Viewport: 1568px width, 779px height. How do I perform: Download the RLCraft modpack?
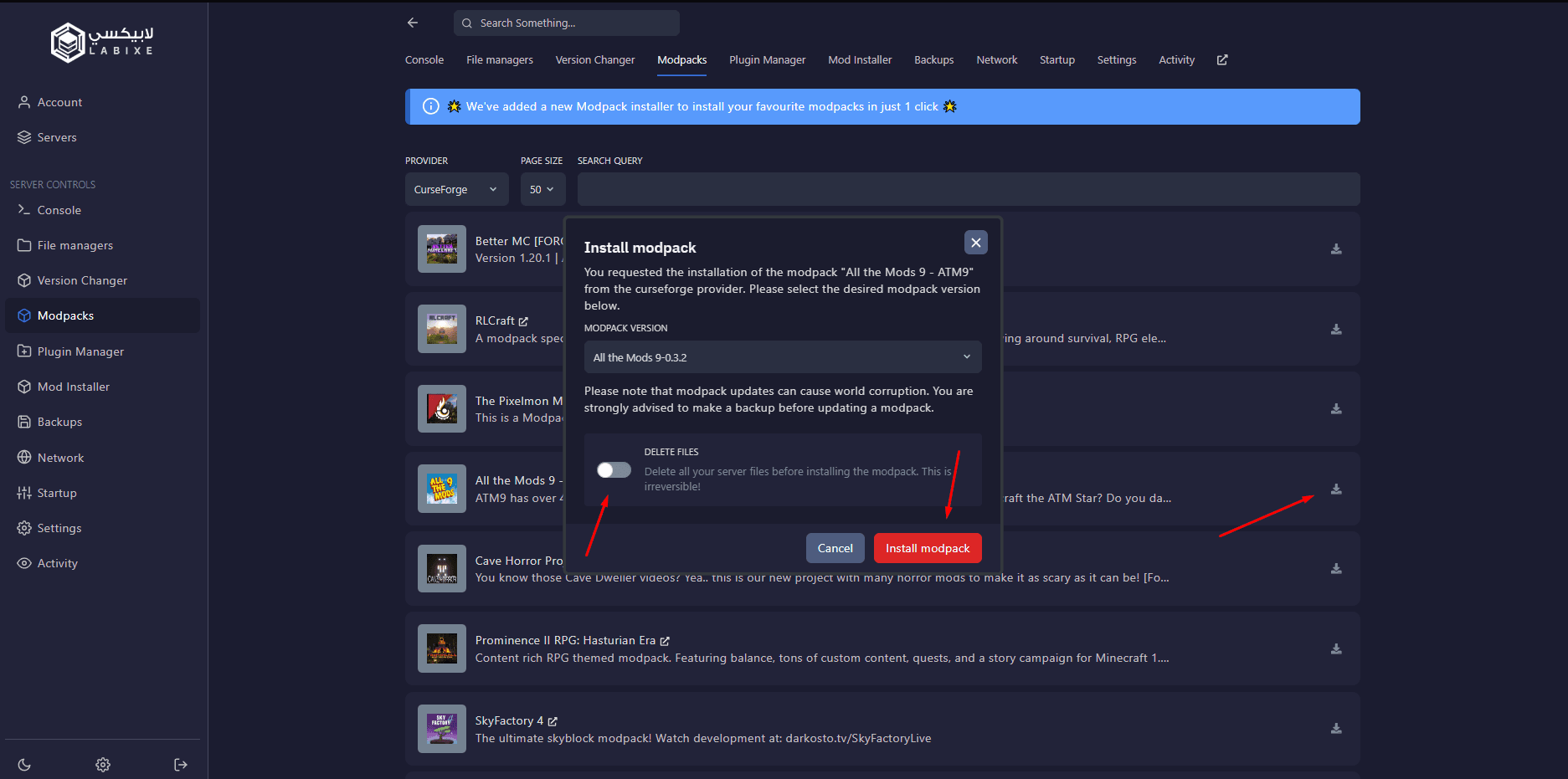pos(1336,330)
